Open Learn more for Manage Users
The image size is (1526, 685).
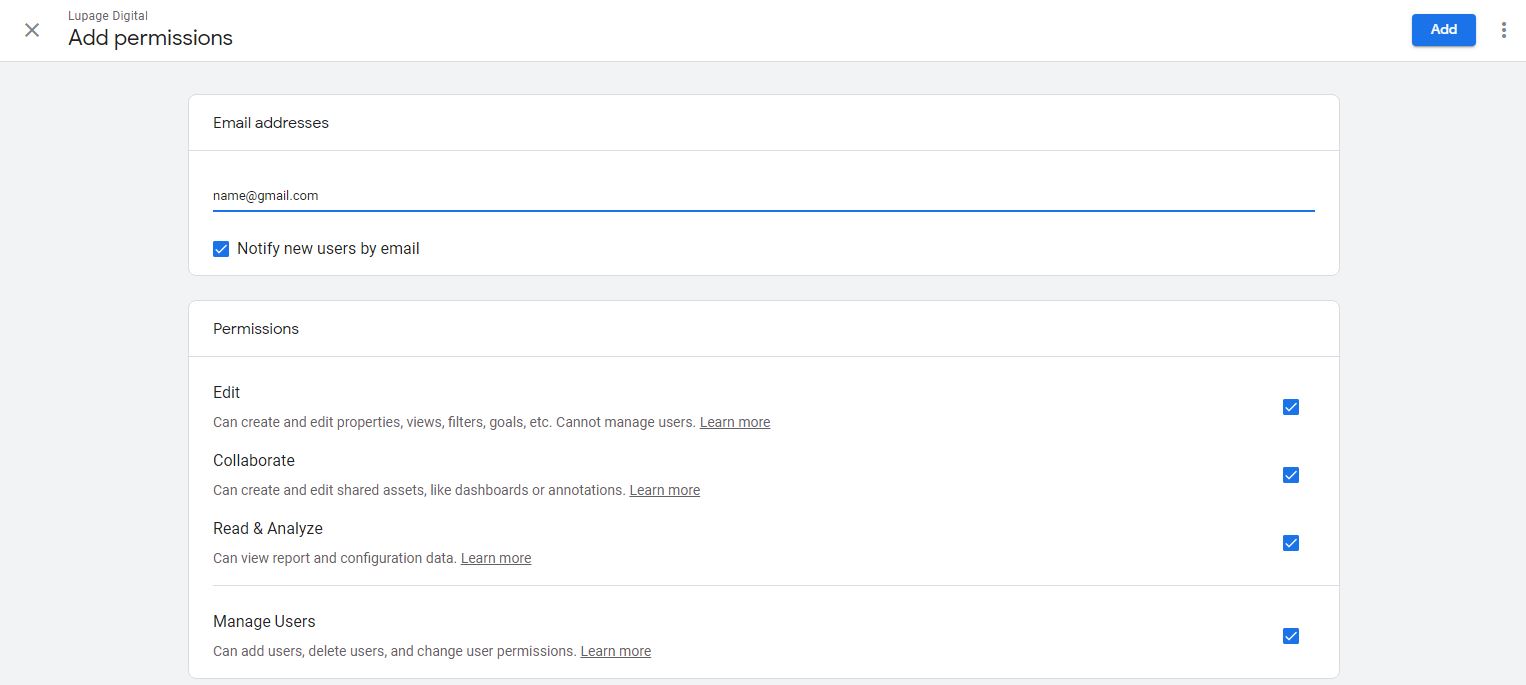(x=615, y=651)
